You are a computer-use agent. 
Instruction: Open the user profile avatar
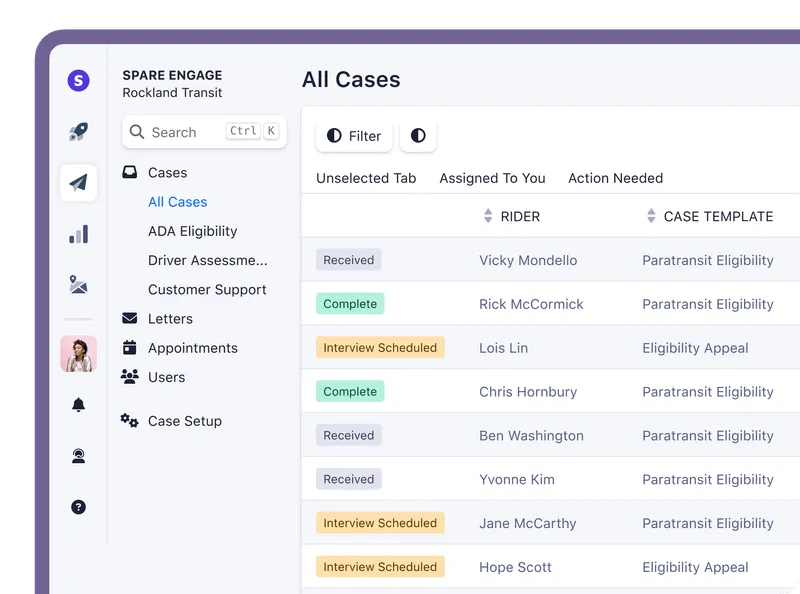click(x=78, y=354)
